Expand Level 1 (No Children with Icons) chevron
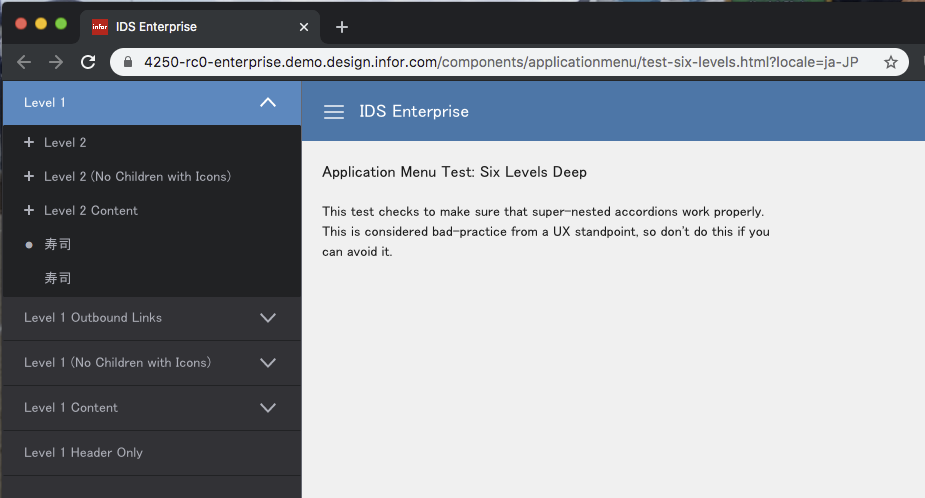Viewport: 925px width, 498px height. [x=268, y=363]
